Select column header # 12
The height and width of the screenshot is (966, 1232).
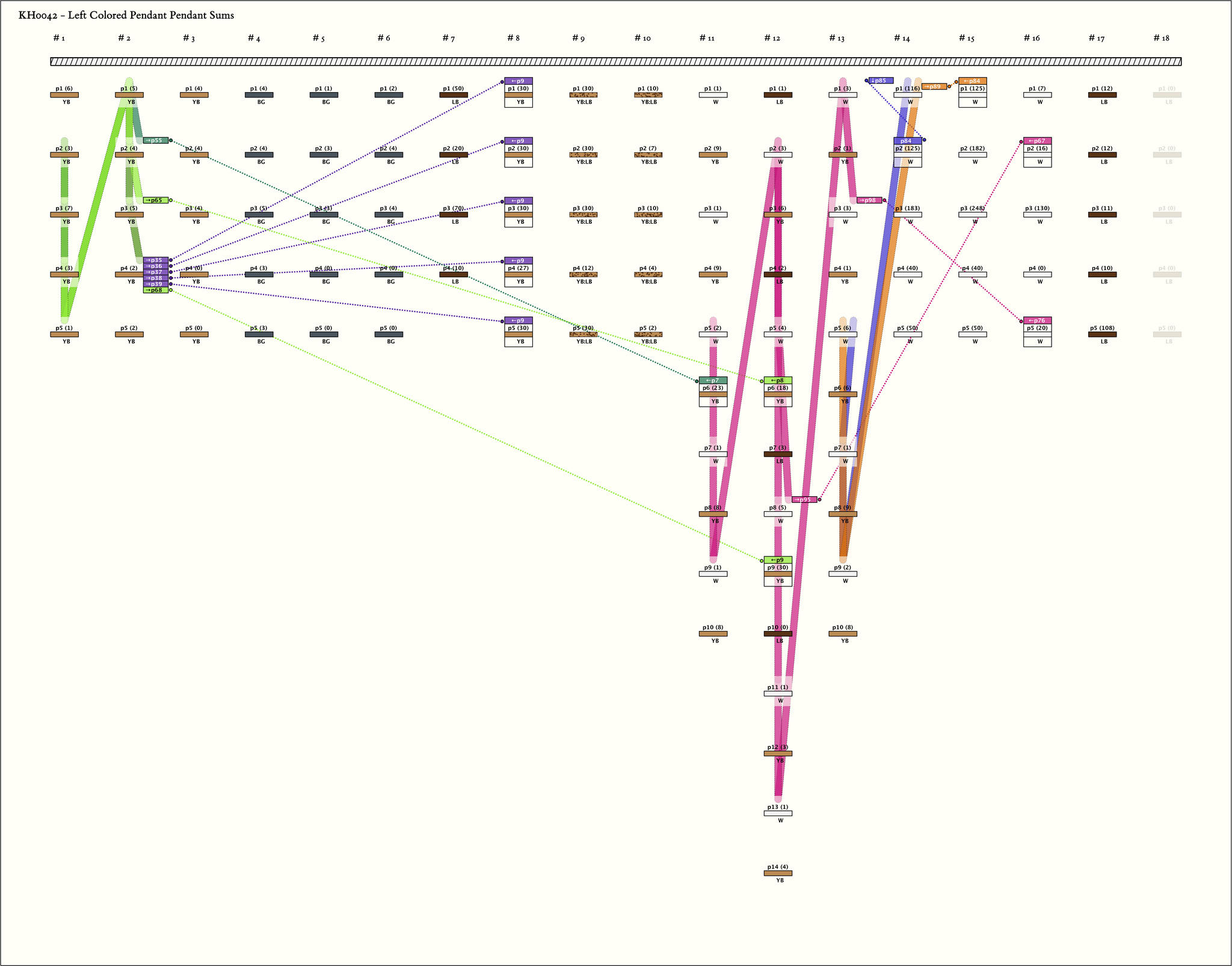772,38
